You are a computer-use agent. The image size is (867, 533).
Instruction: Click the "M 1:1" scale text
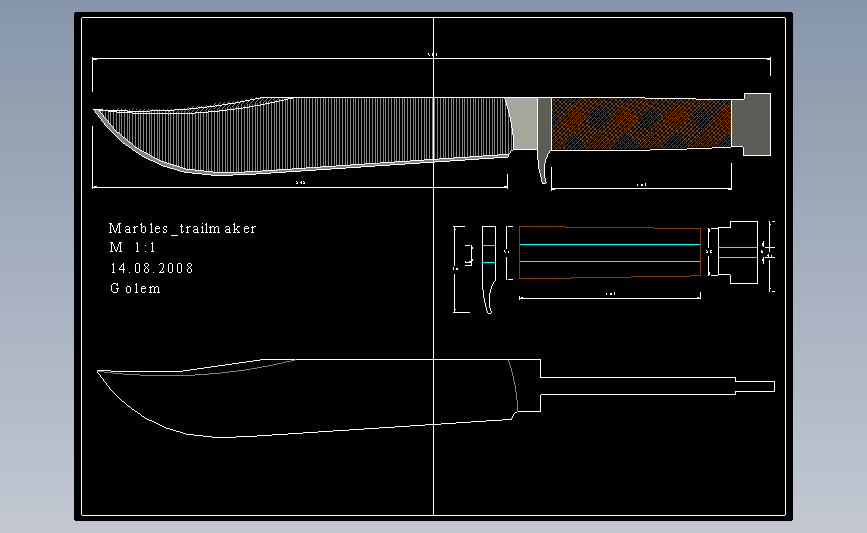pos(133,248)
